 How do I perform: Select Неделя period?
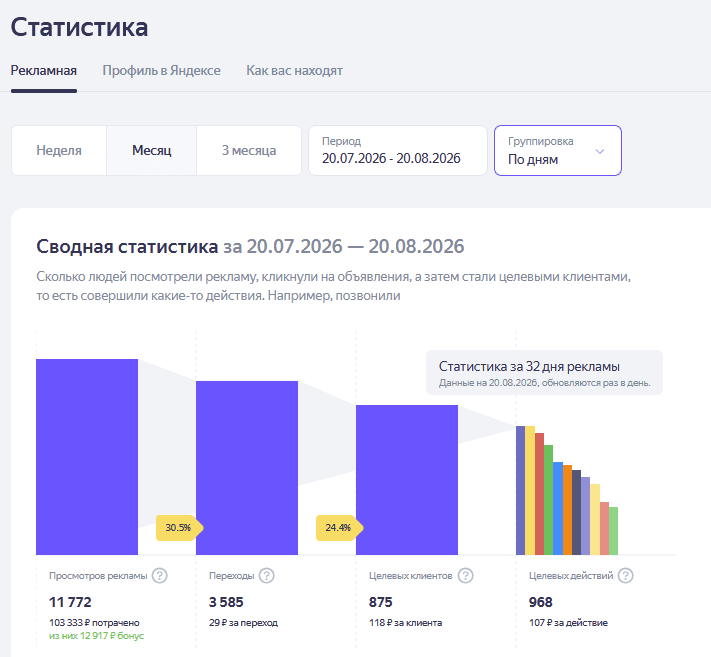(59, 151)
